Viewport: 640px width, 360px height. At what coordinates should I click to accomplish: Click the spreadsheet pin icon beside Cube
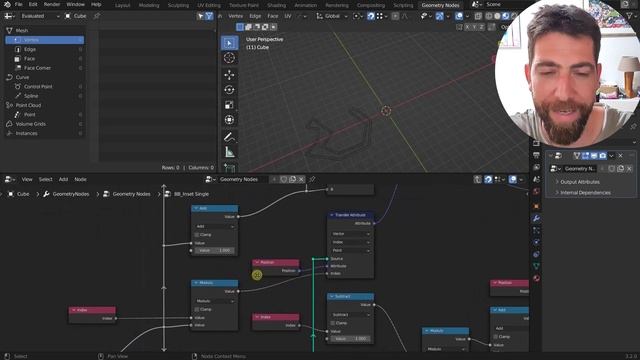coord(97,16)
